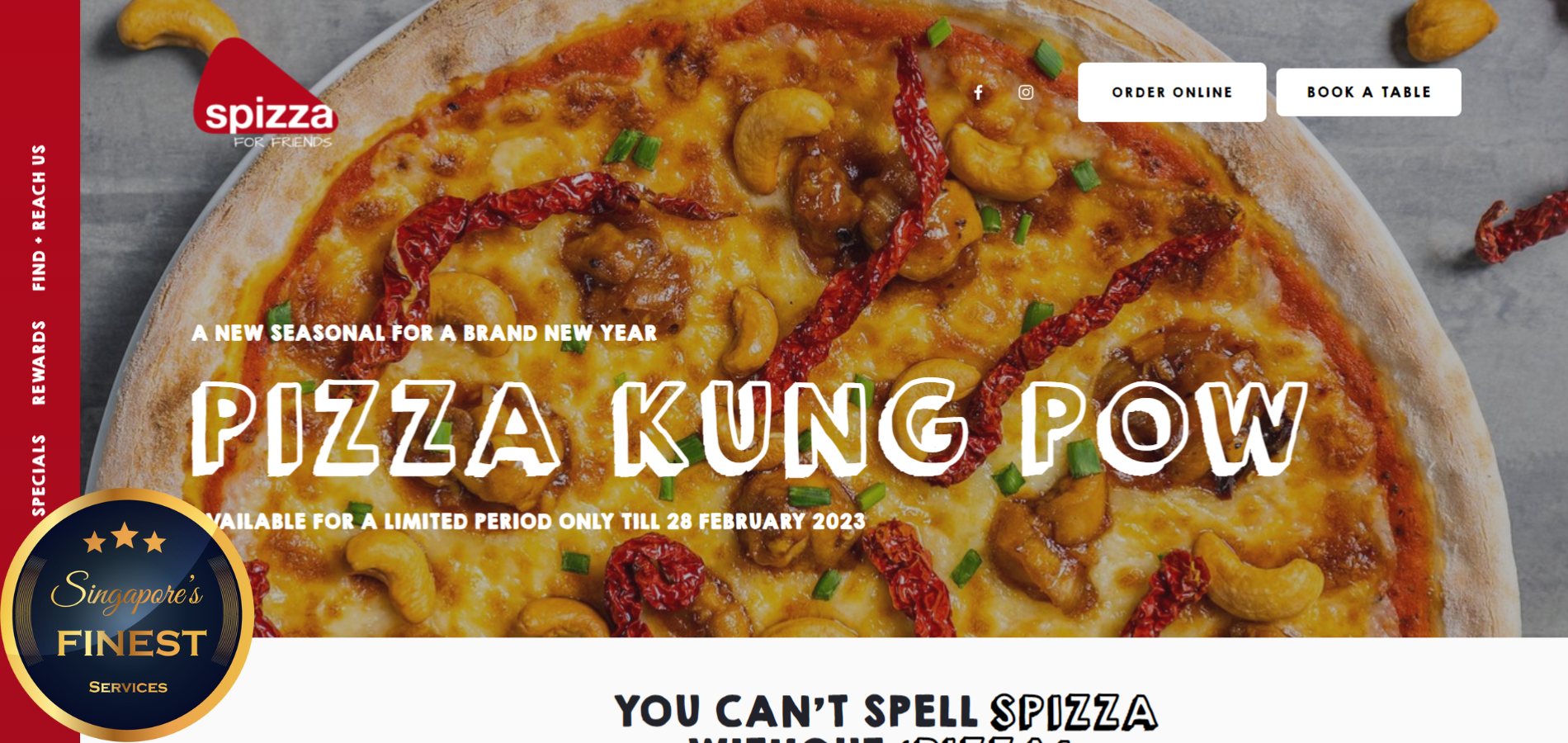Click the 'Services' label on the badge
Image resolution: width=1568 pixels, height=743 pixels.
click(128, 687)
